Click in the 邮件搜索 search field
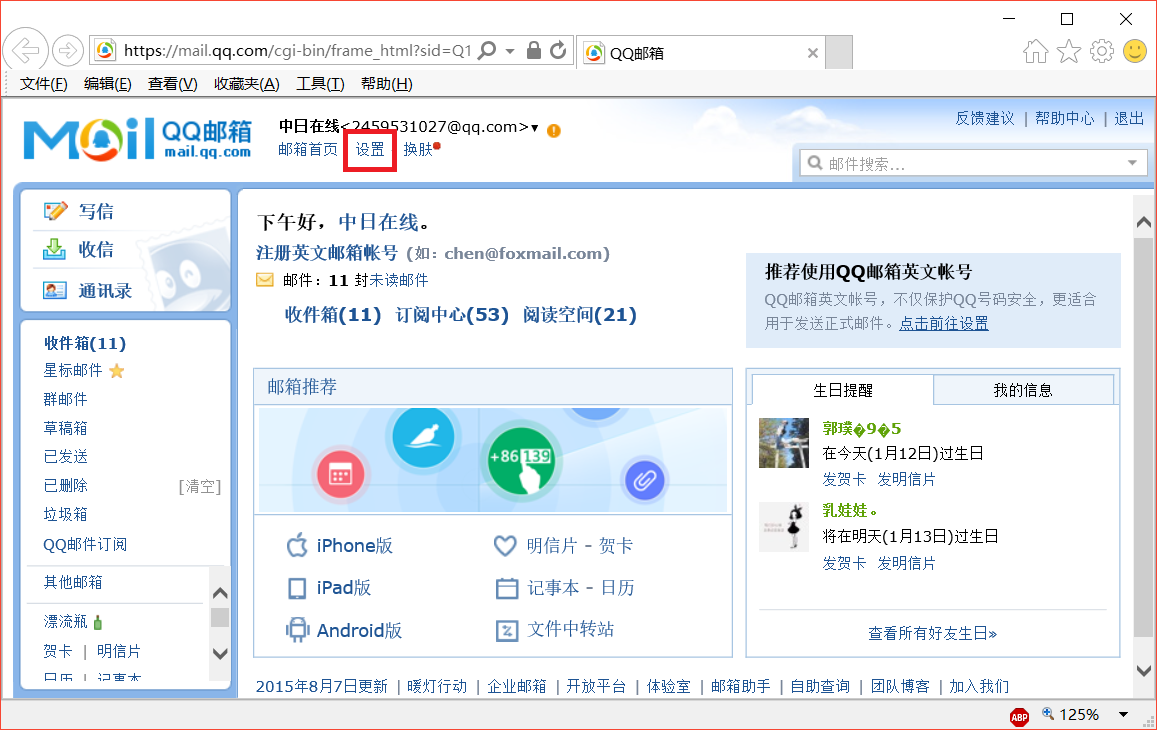This screenshot has height=730, width=1157. tap(974, 163)
